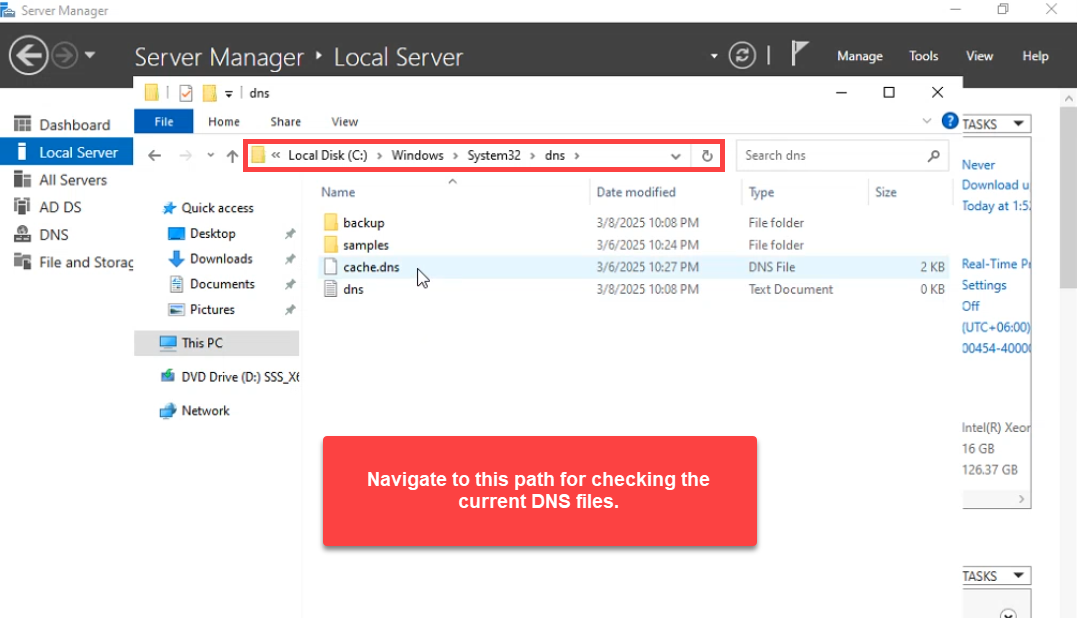Click Local Disk (C:) in address bar
This screenshot has height=618, width=1077.
[328, 155]
